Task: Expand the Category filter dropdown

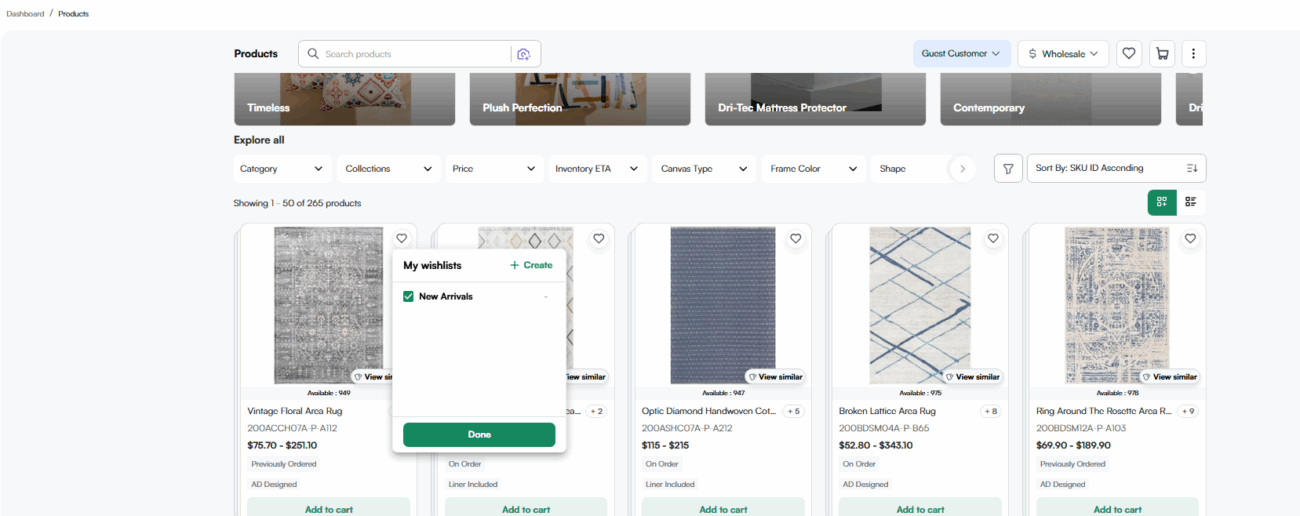Action: (x=281, y=169)
